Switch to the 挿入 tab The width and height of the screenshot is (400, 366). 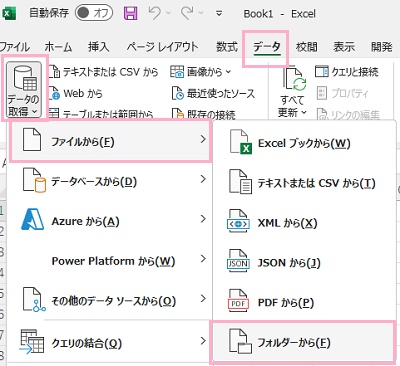99,47
